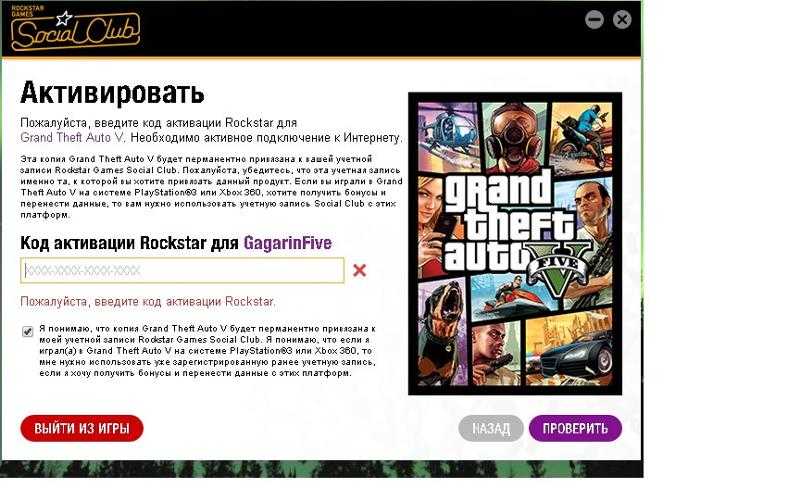Minimize the Social Club window
This screenshot has height=500, width=800.
[594, 20]
